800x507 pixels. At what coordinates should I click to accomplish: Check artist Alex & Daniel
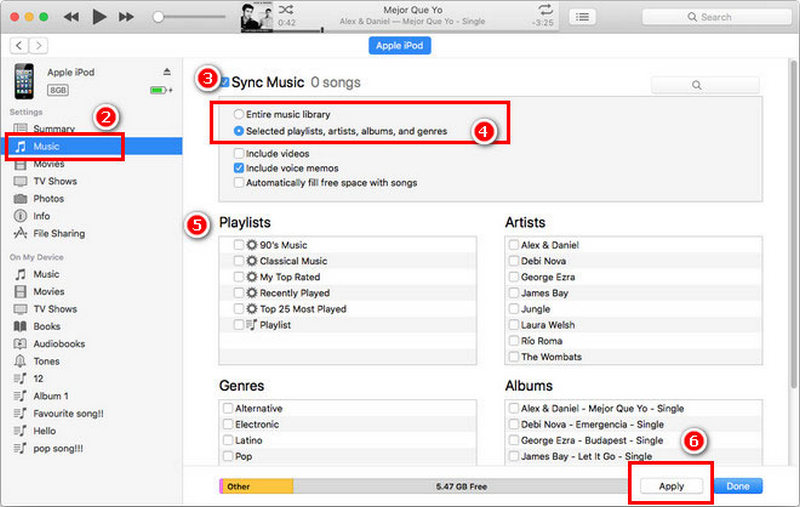point(514,245)
